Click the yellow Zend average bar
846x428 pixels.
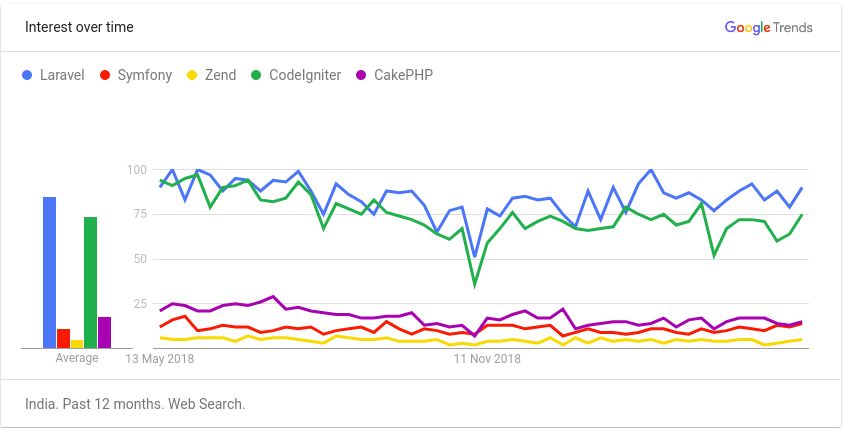pyautogui.click(x=77, y=344)
